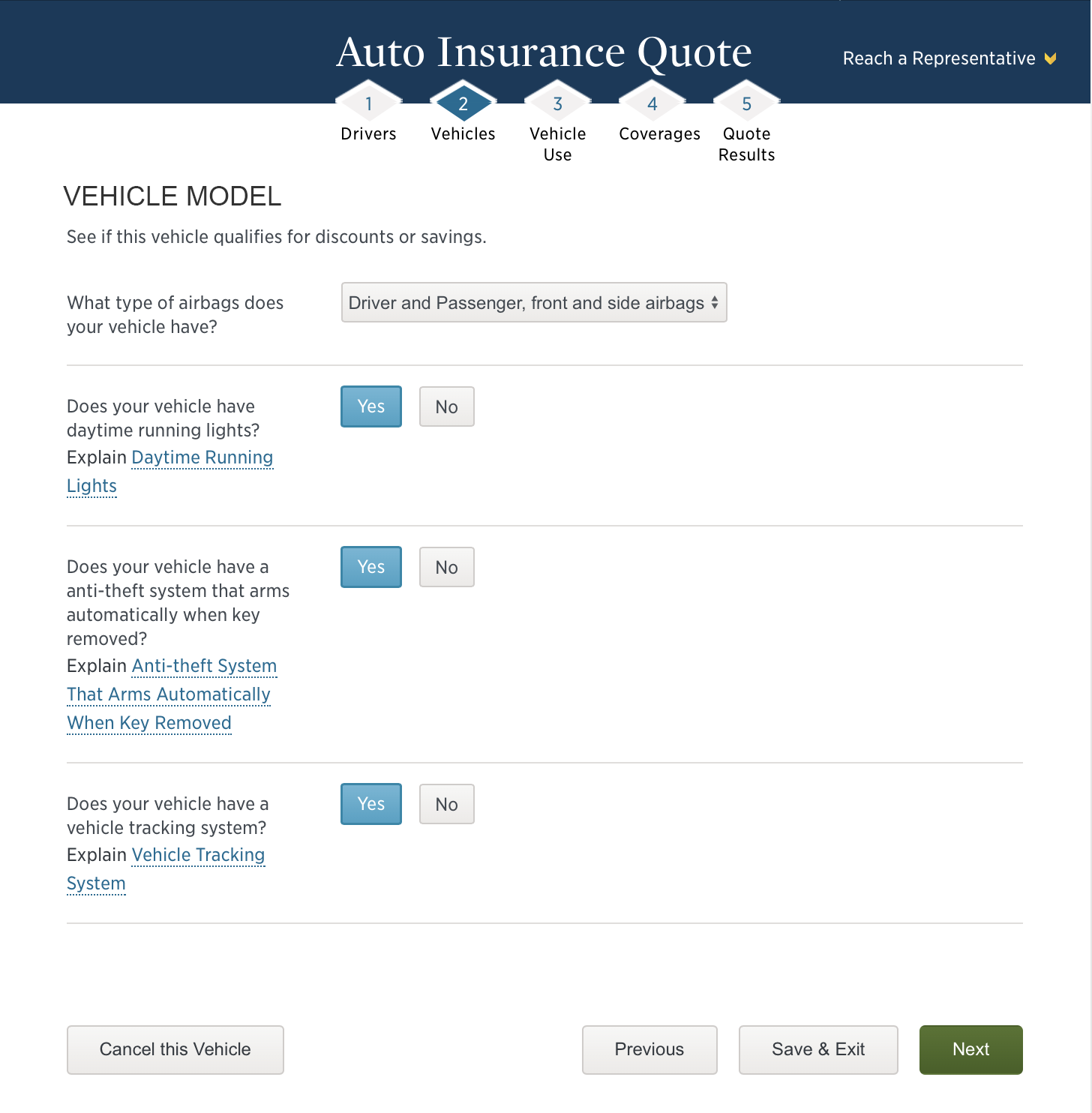Click Save & Exit

tap(818, 1049)
